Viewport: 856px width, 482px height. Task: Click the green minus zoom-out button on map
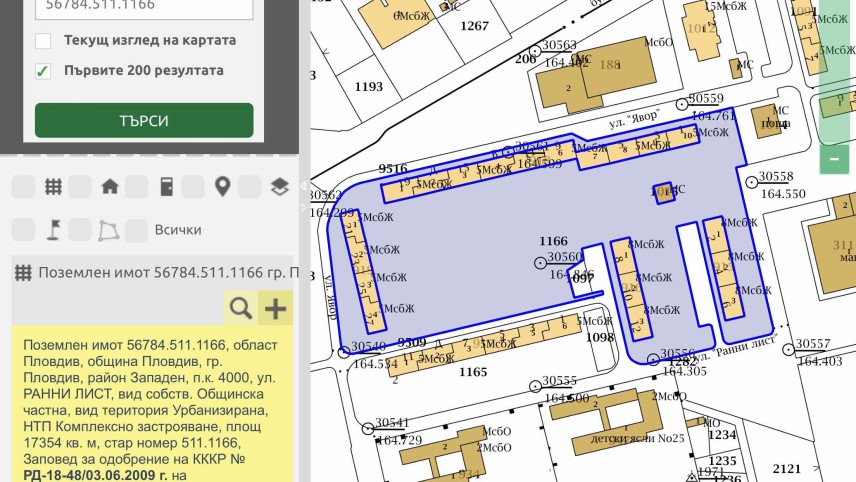834,159
